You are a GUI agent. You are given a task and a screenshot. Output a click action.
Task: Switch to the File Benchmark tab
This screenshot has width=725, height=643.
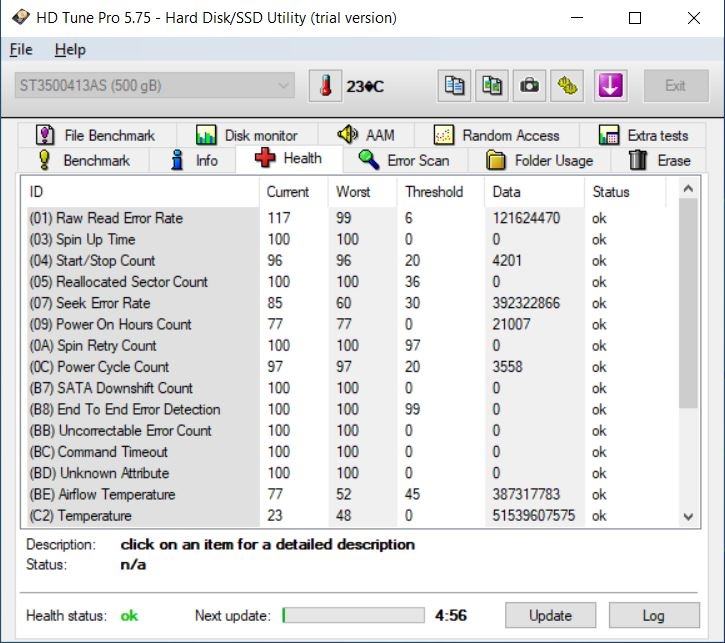click(97, 135)
